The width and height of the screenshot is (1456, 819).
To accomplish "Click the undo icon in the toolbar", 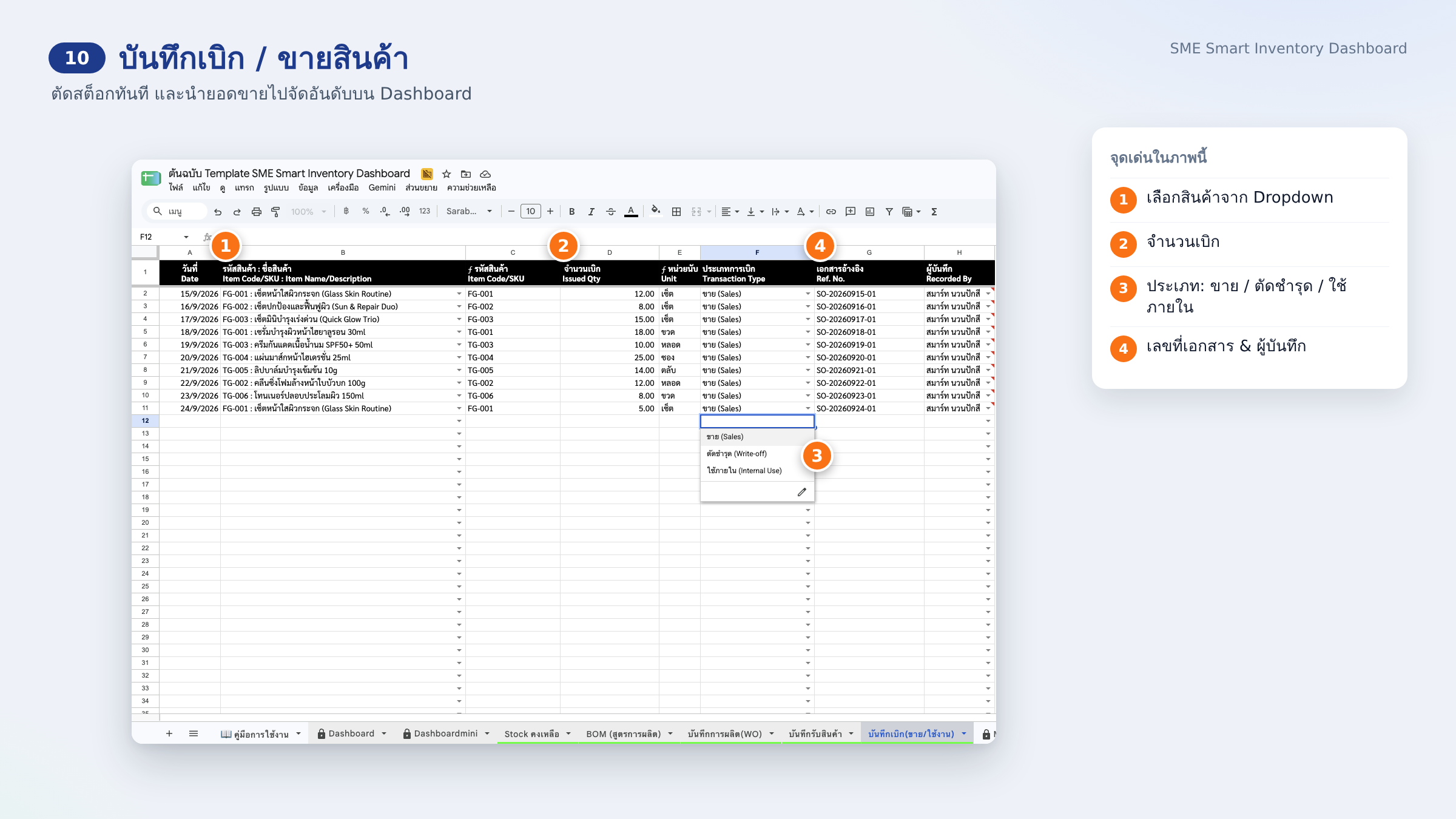I will pos(218,212).
